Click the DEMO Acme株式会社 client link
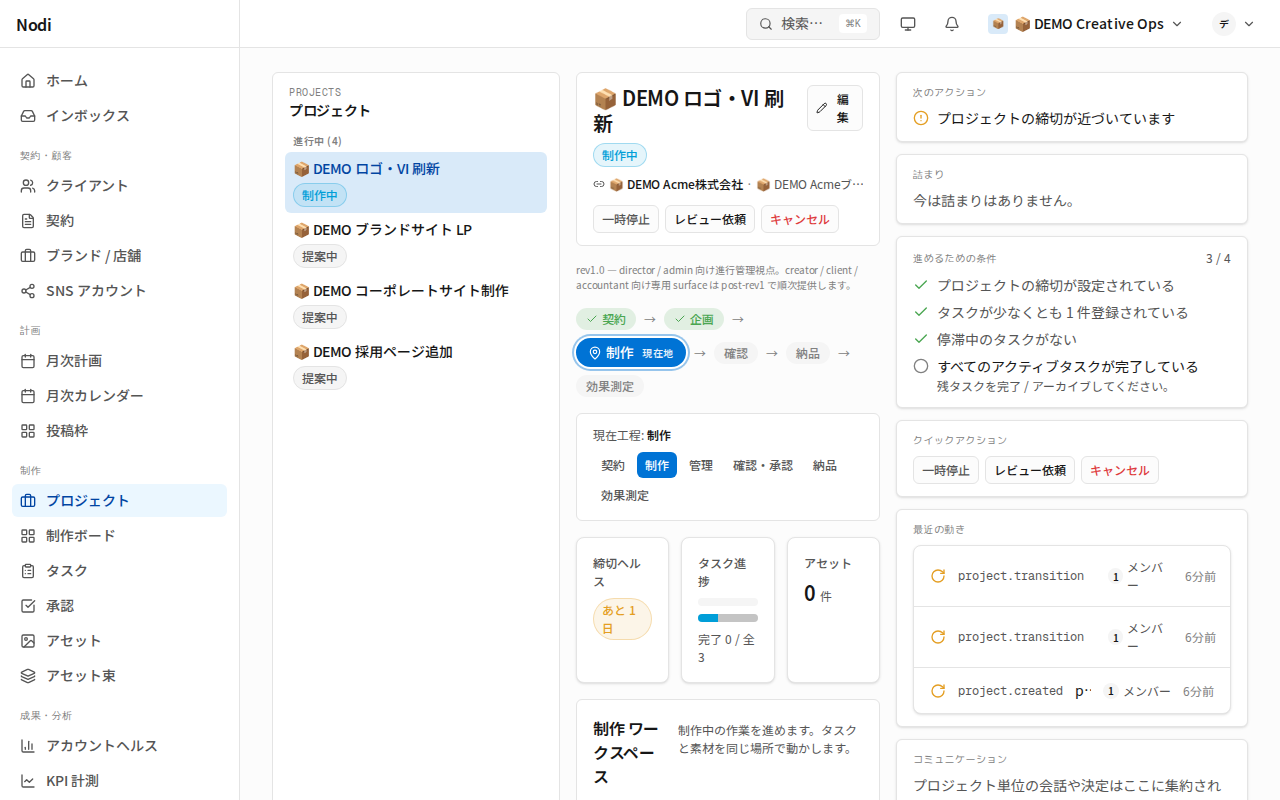1280x800 pixels. tap(676, 184)
